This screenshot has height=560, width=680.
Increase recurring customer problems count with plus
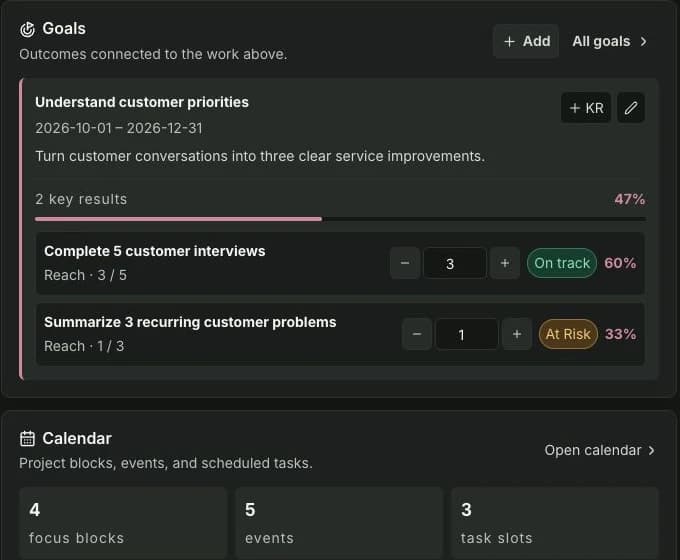517,334
